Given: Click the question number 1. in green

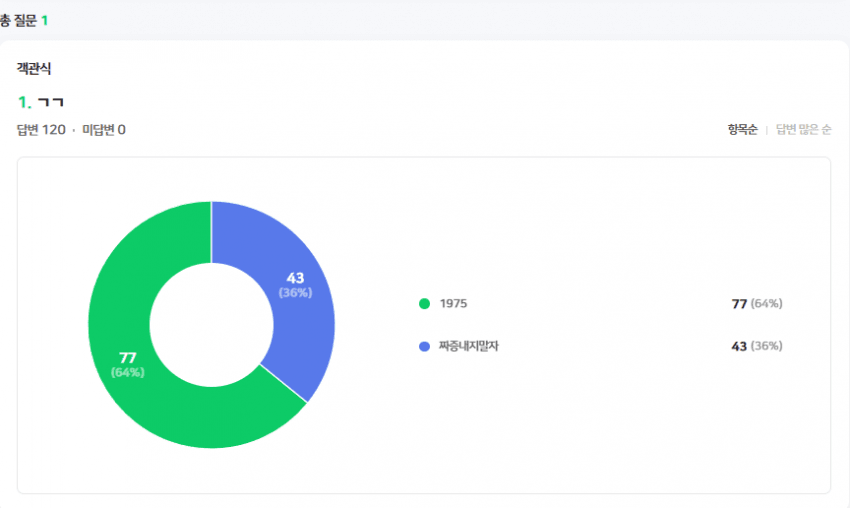Looking at the screenshot, I should [24, 102].
